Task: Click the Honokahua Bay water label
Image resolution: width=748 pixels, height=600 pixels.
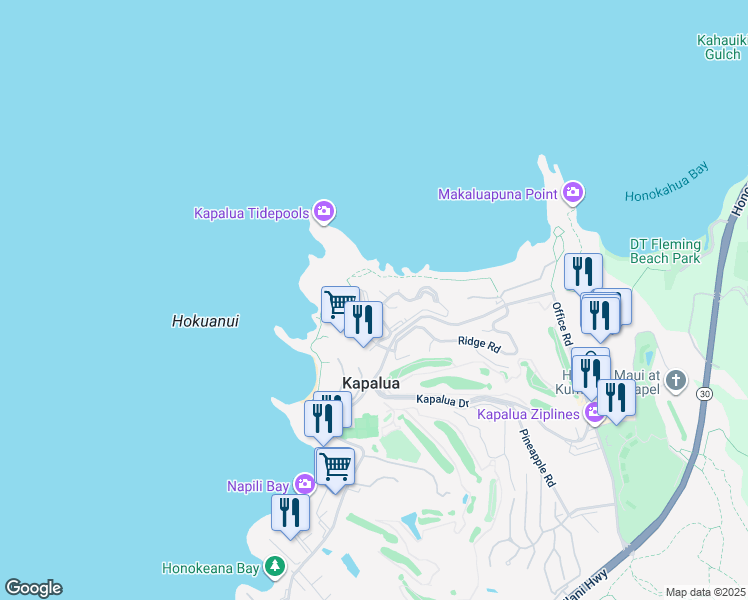Action: 666,182
